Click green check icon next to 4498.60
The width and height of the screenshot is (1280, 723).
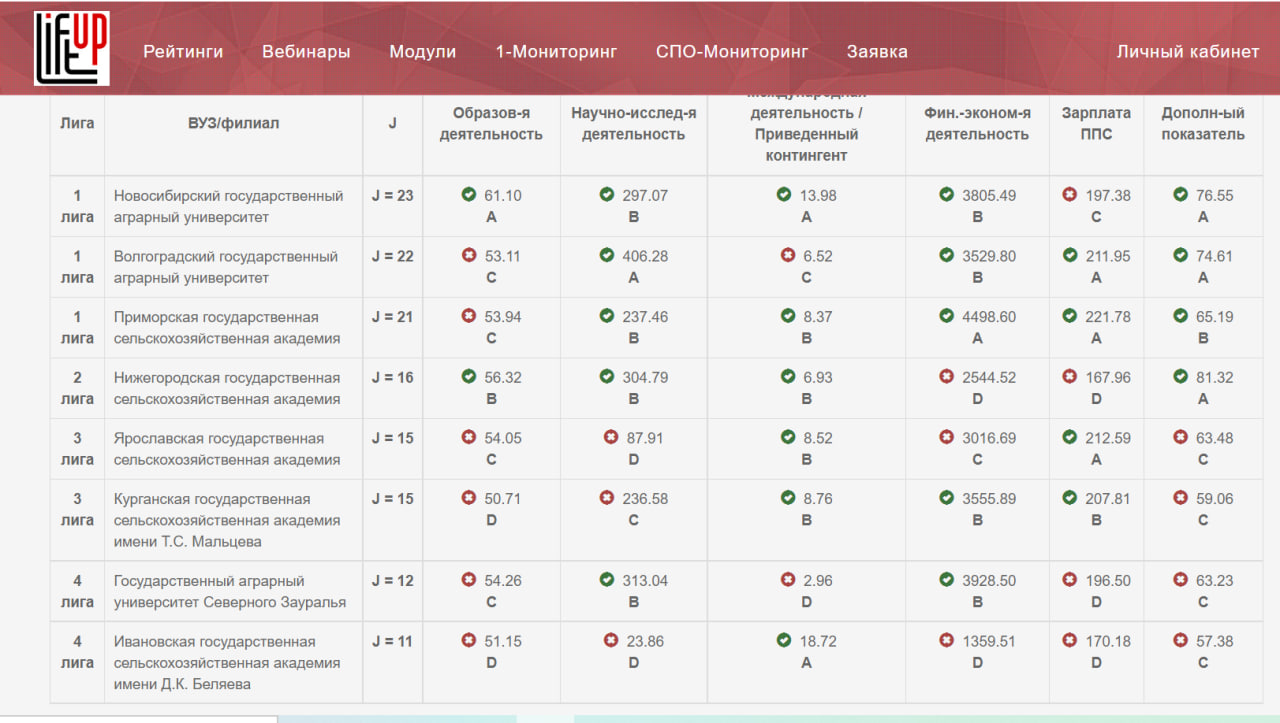(x=947, y=316)
